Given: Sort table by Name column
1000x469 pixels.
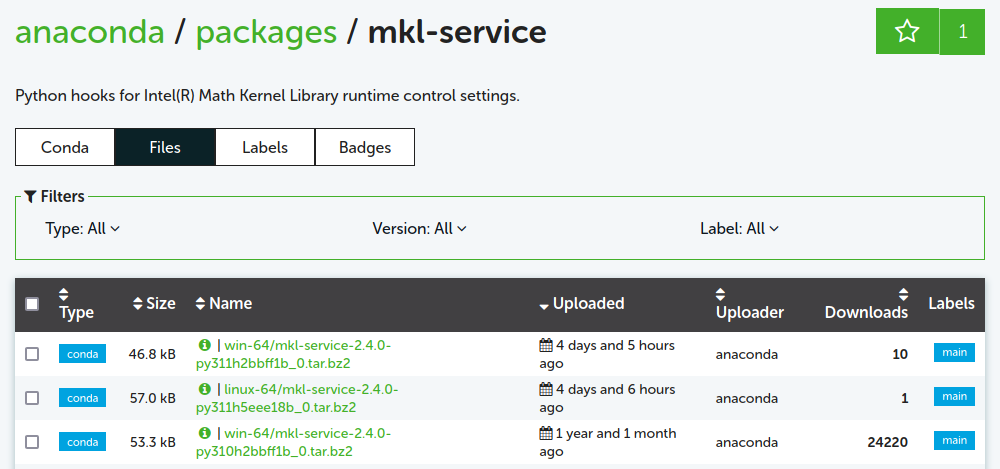Looking at the screenshot, I should pos(223,304).
